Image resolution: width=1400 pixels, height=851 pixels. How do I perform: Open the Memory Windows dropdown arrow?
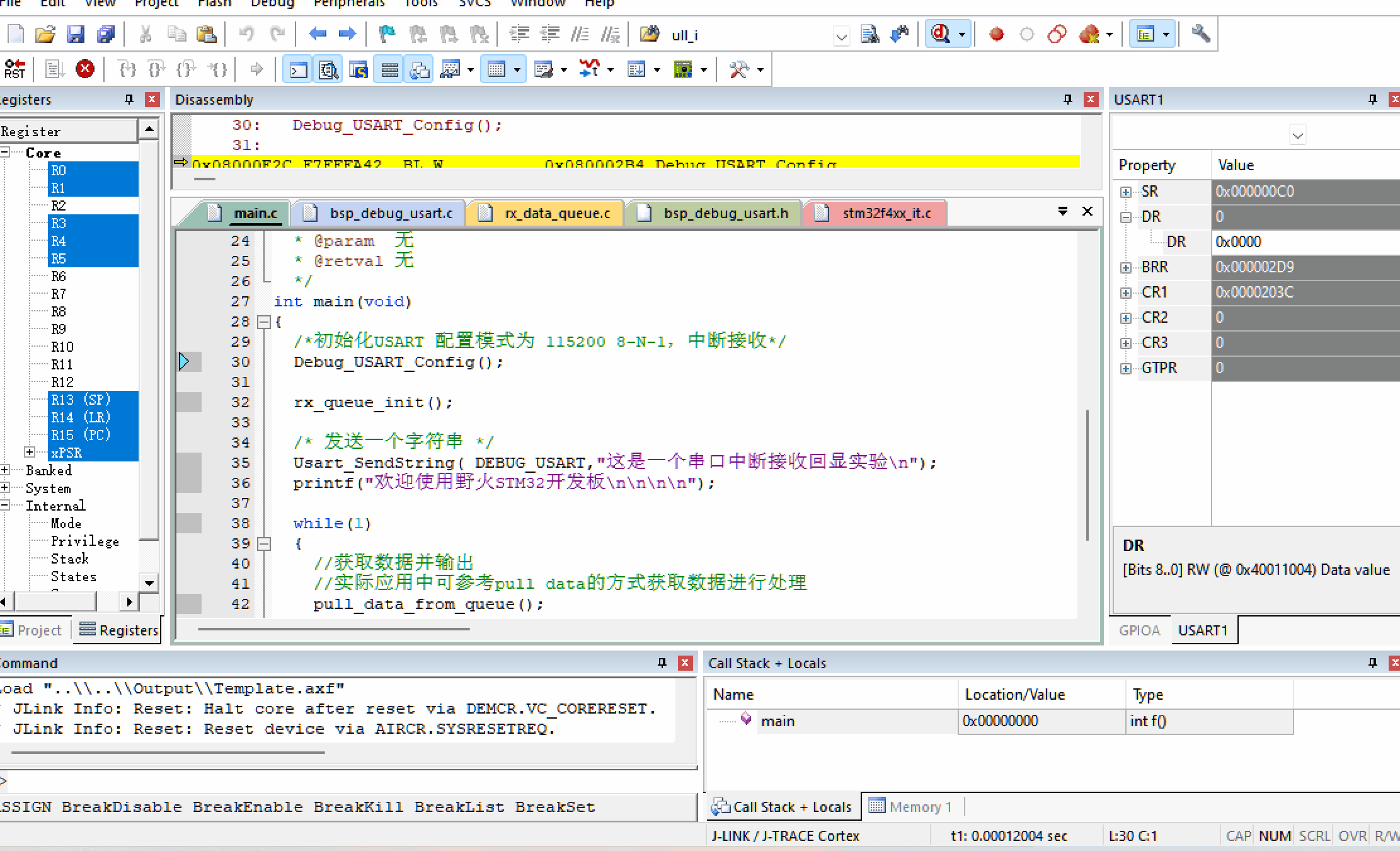click(517, 69)
